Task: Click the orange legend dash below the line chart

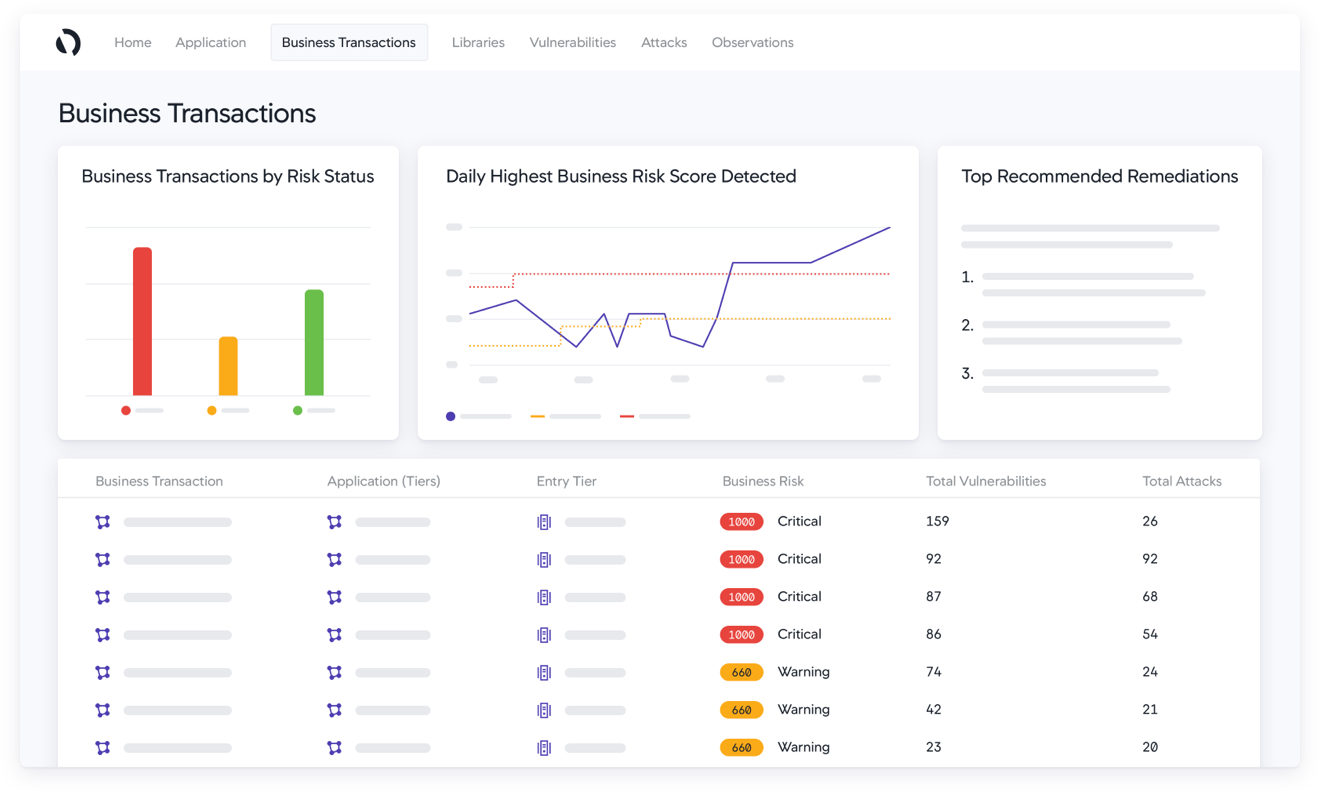Action: 537,416
